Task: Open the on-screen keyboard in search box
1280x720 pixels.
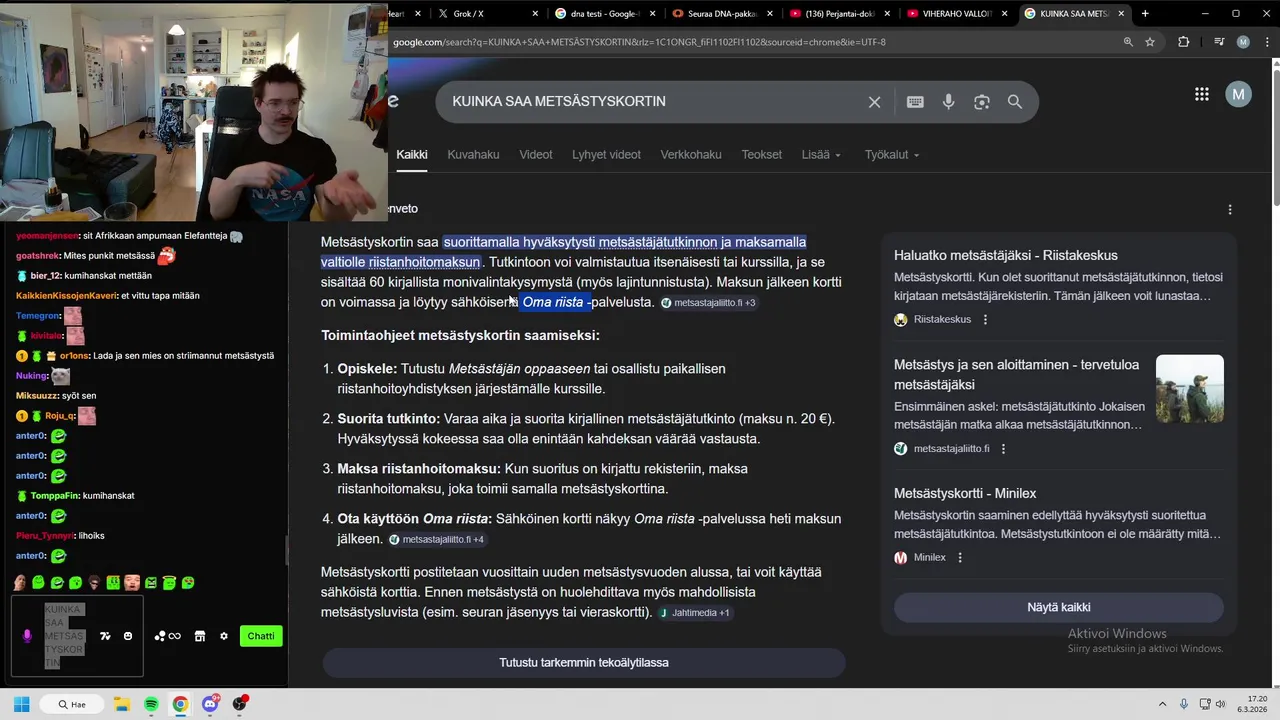Action: coord(915,102)
